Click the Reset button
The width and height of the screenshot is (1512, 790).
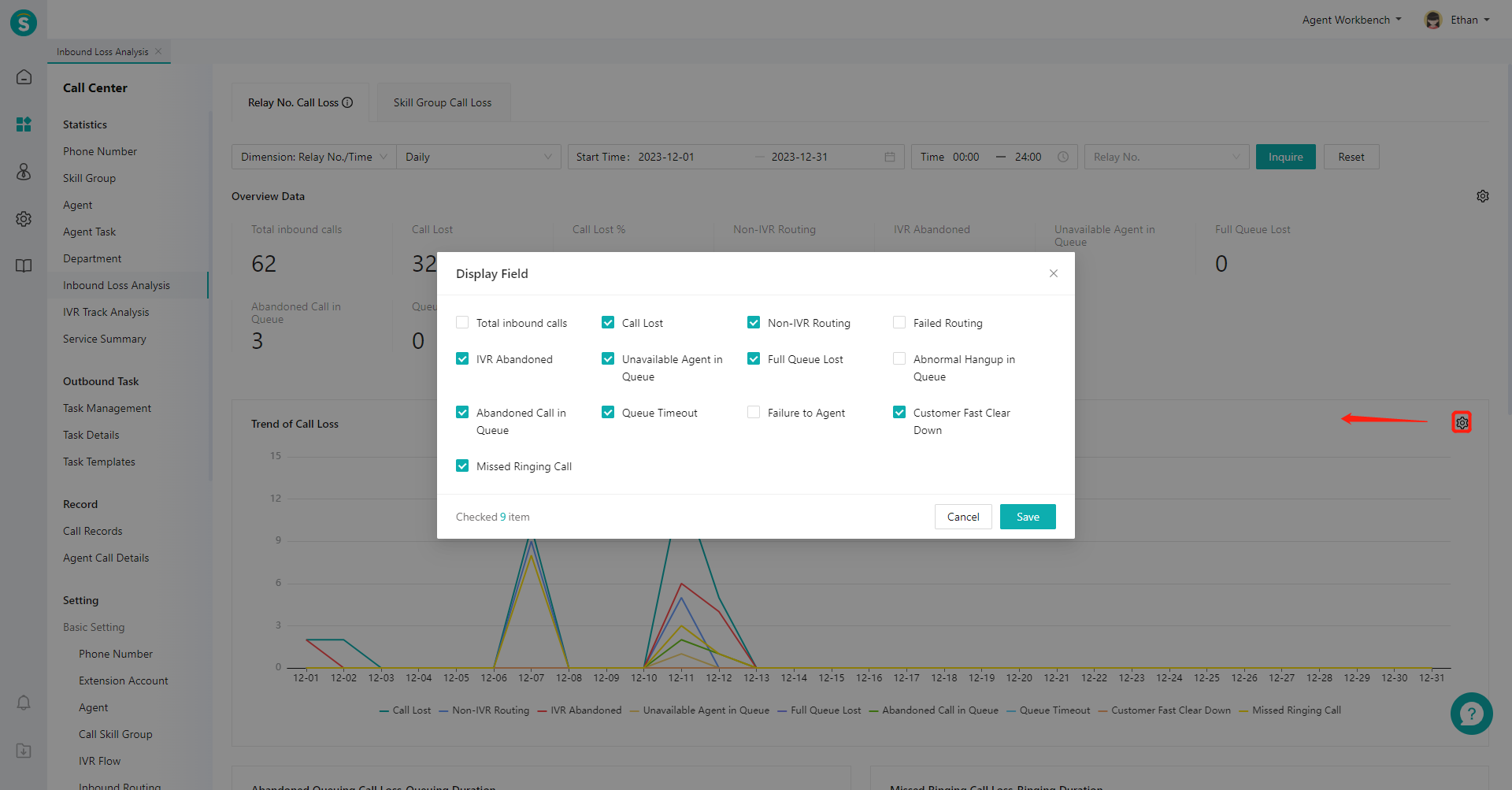1351,157
